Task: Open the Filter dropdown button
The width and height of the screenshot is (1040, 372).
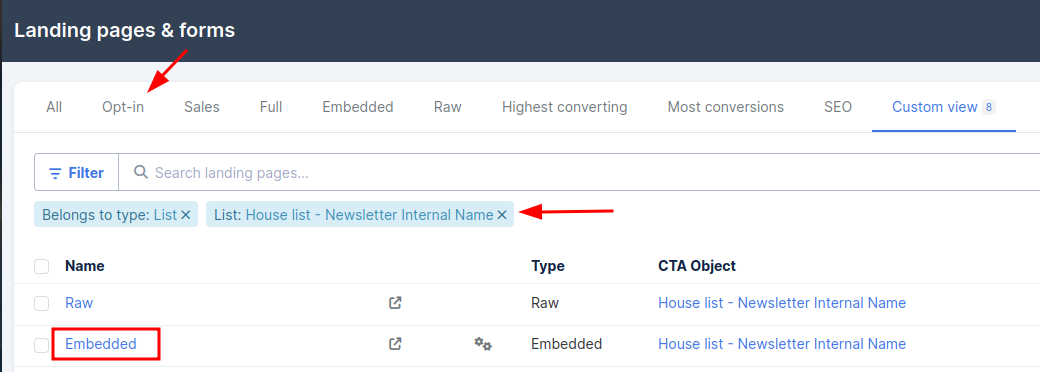Action: pos(76,173)
